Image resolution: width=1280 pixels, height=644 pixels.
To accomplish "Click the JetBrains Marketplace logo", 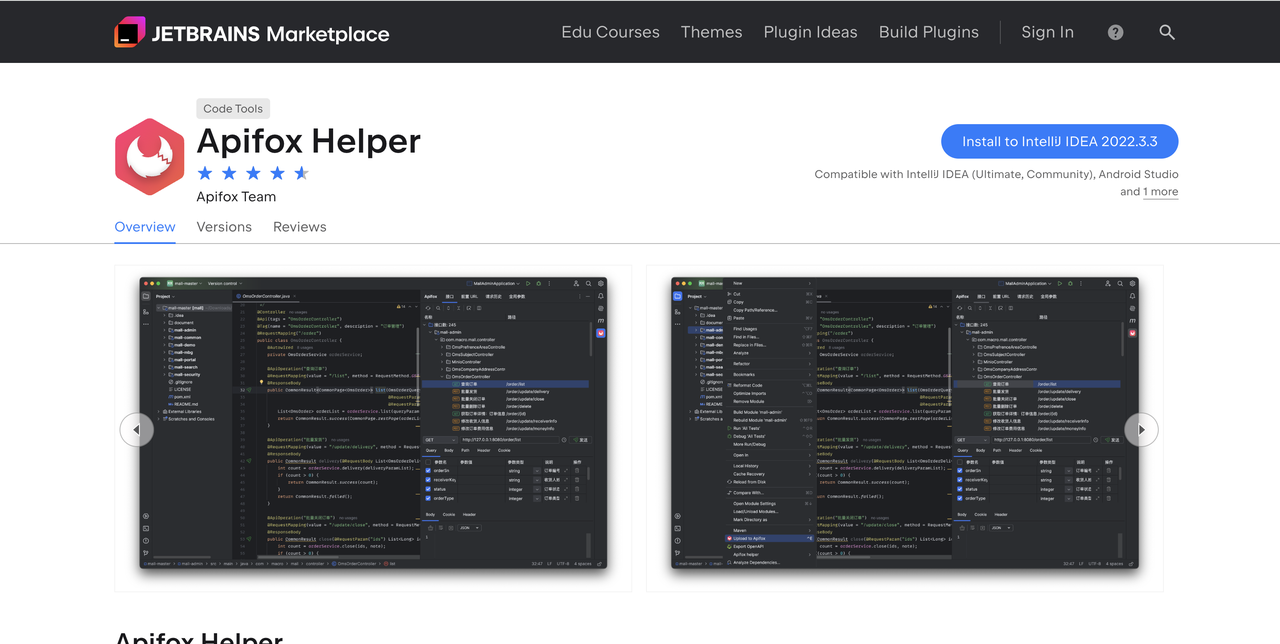I will coord(251,31).
